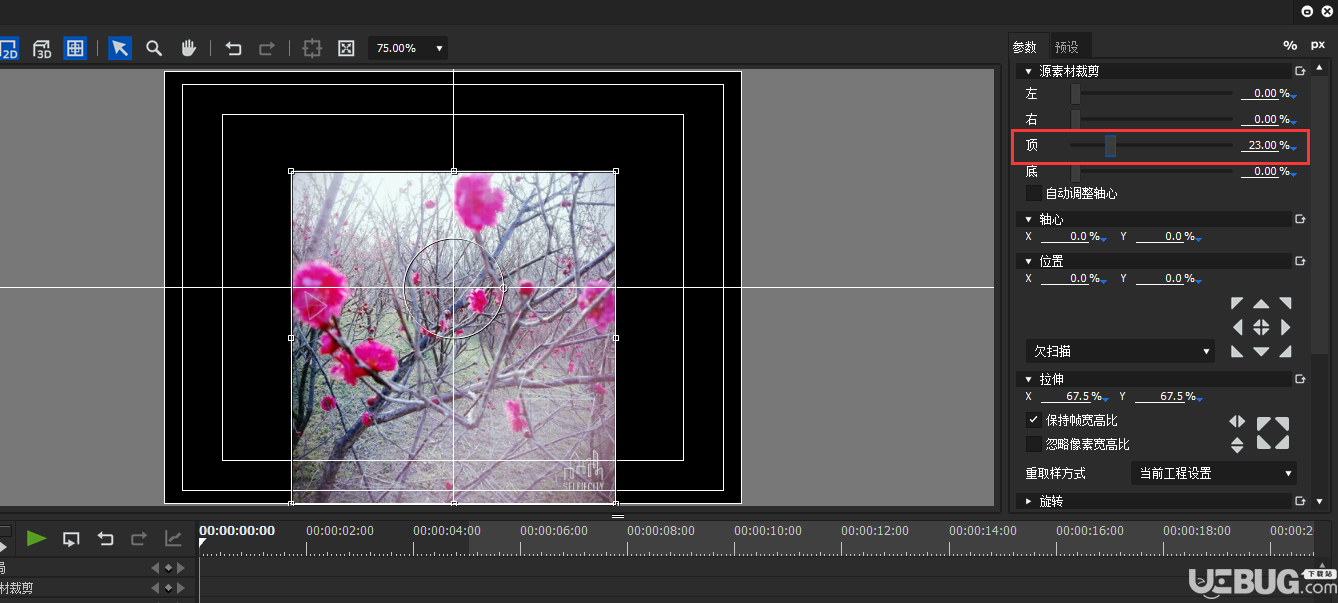Viewport: 1338px width, 603px height.
Task: Select the hand pan tool
Action: point(188,48)
